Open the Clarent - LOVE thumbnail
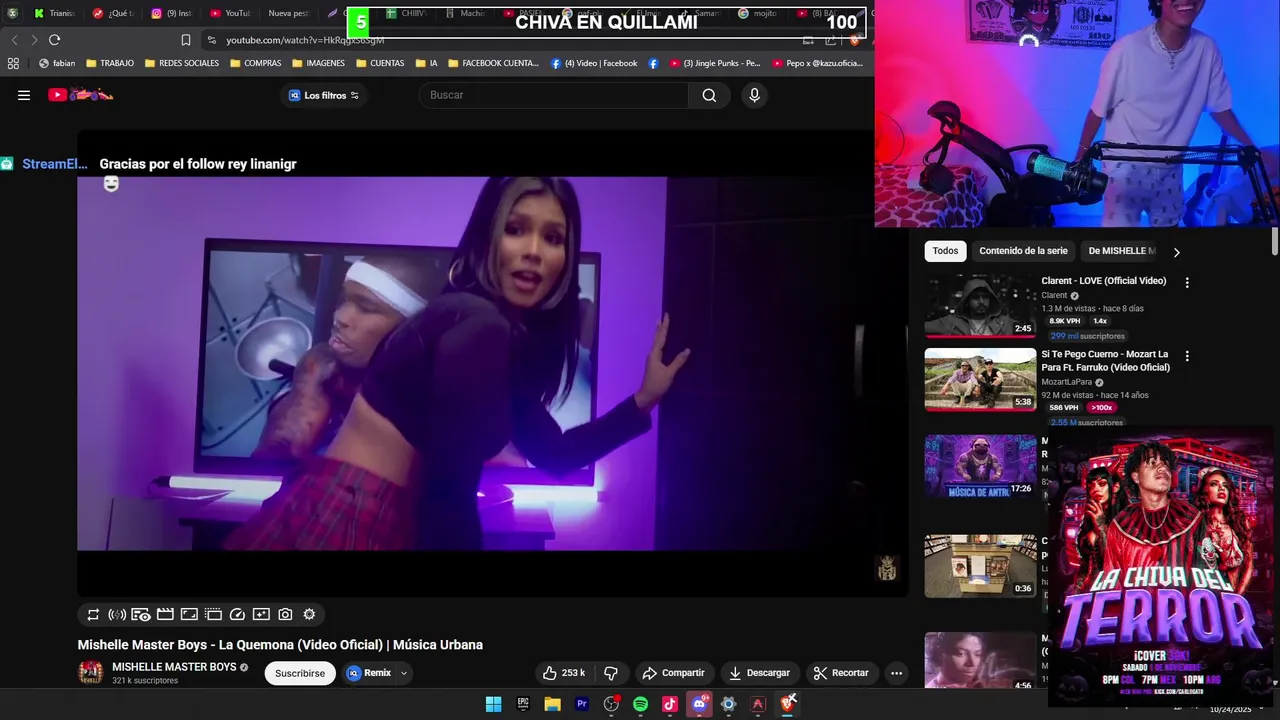 [x=980, y=306]
